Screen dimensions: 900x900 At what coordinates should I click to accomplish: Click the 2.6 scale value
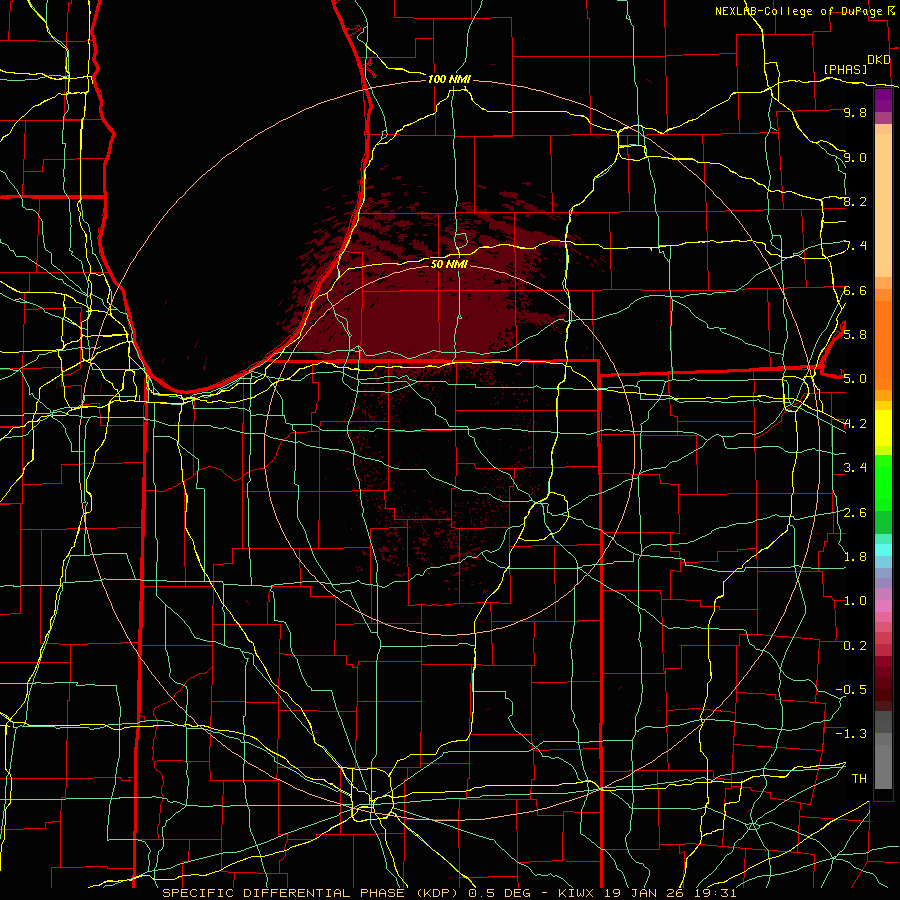855,512
